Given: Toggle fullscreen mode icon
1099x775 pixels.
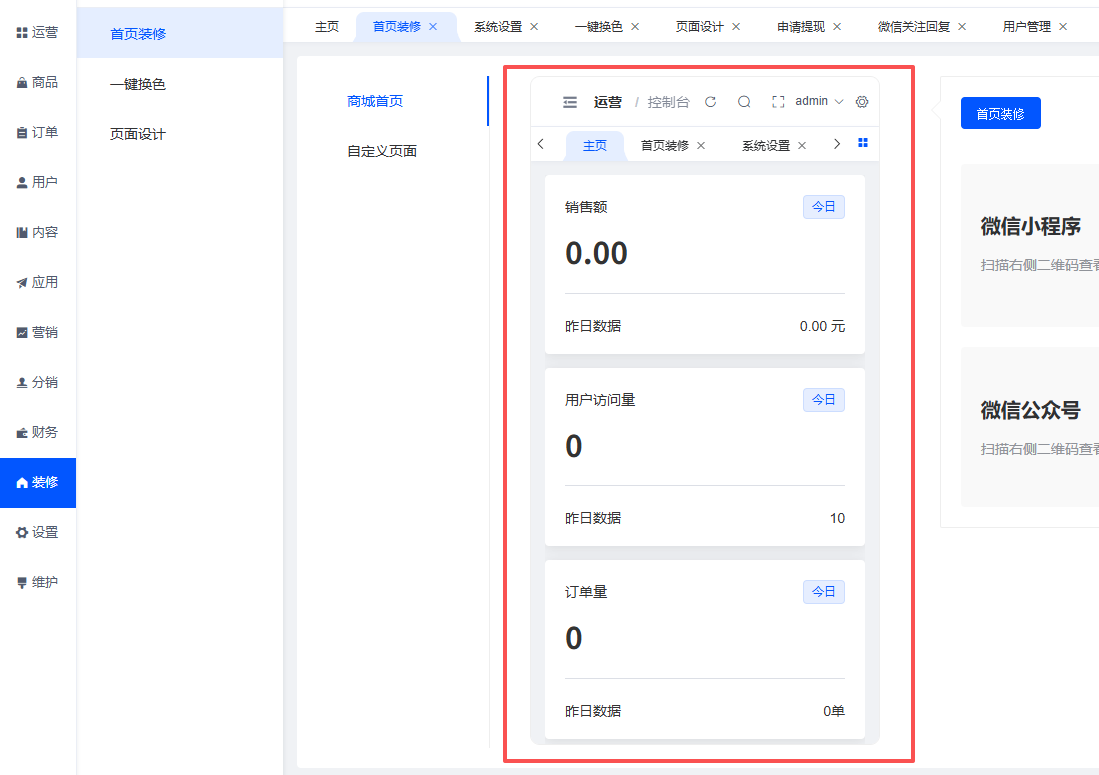Looking at the screenshot, I should pyautogui.click(x=778, y=102).
